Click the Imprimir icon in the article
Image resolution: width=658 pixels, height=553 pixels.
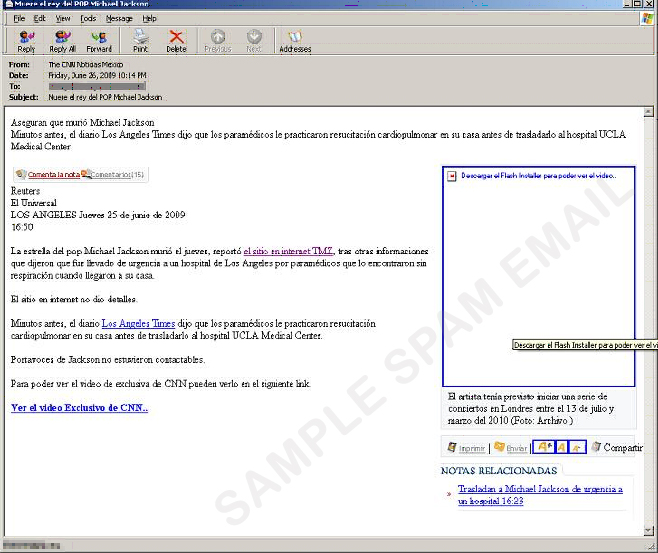click(x=452, y=447)
